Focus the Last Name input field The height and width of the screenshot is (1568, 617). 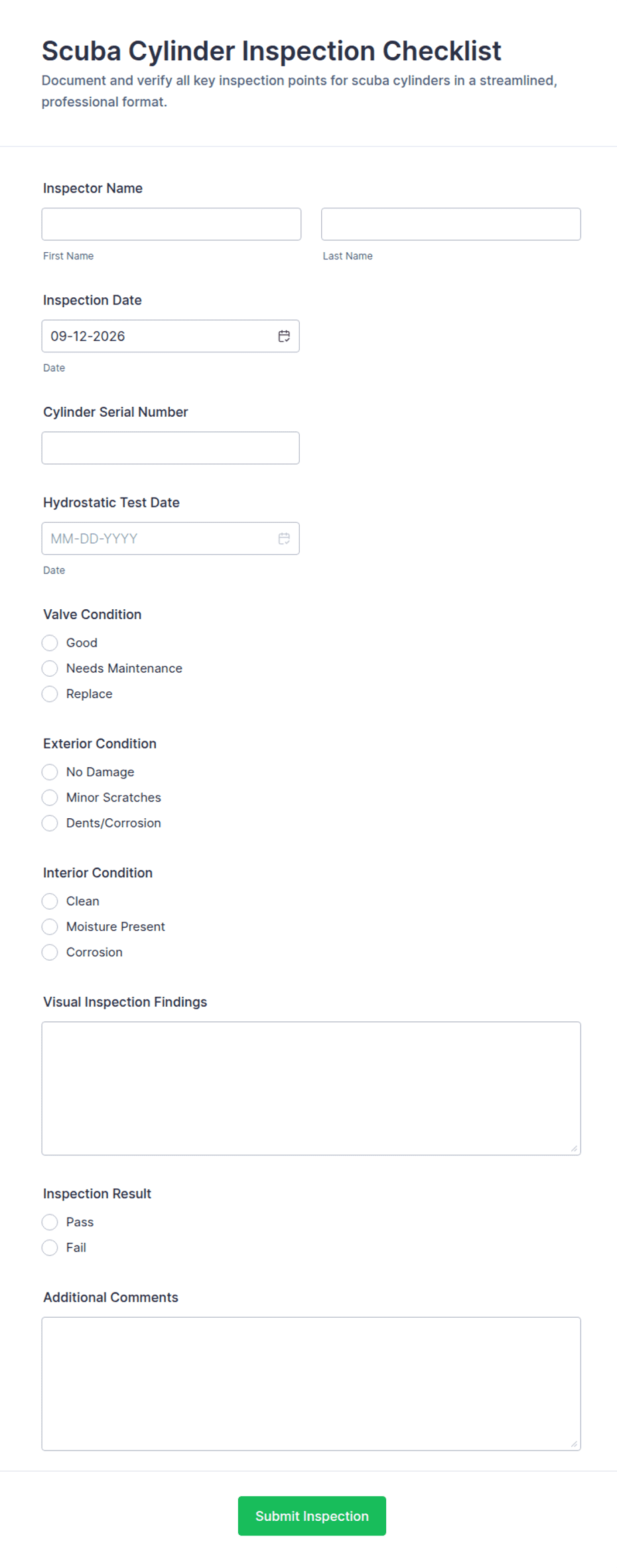(451, 224)
